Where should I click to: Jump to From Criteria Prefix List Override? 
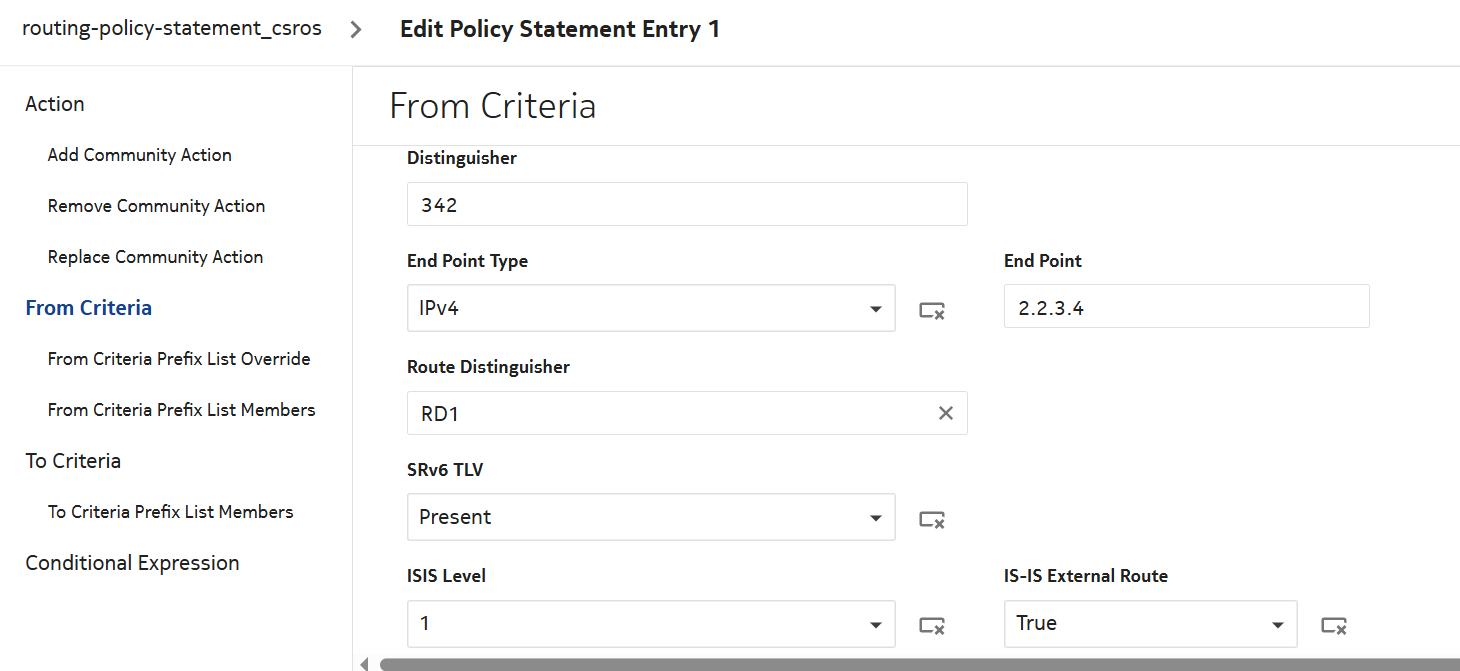pyautogui.click(x=179, y=359)
